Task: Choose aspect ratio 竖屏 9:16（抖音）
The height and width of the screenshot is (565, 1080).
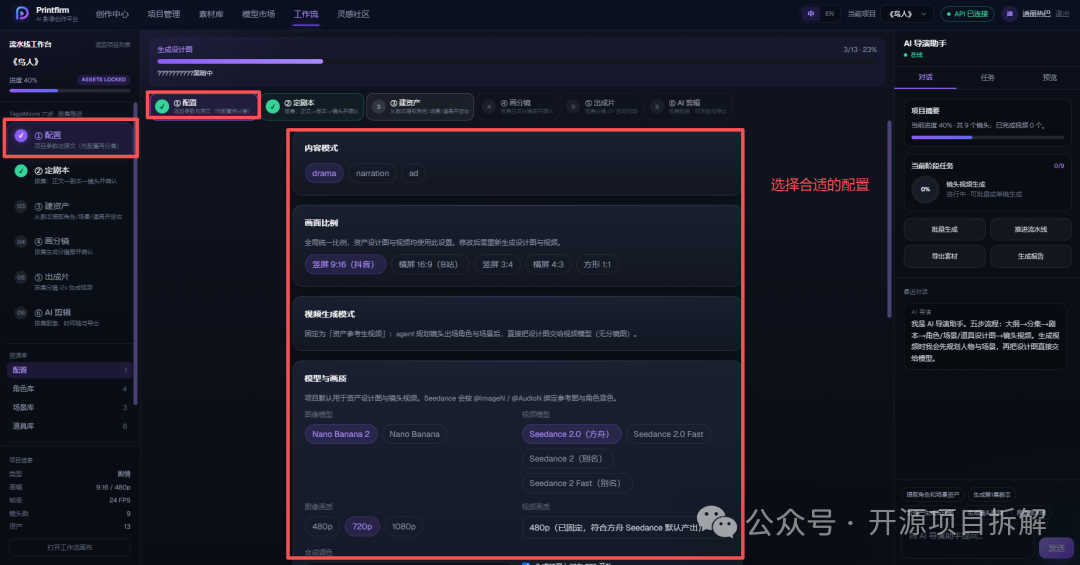Action: pyautogui.click(x=345, y=265)
